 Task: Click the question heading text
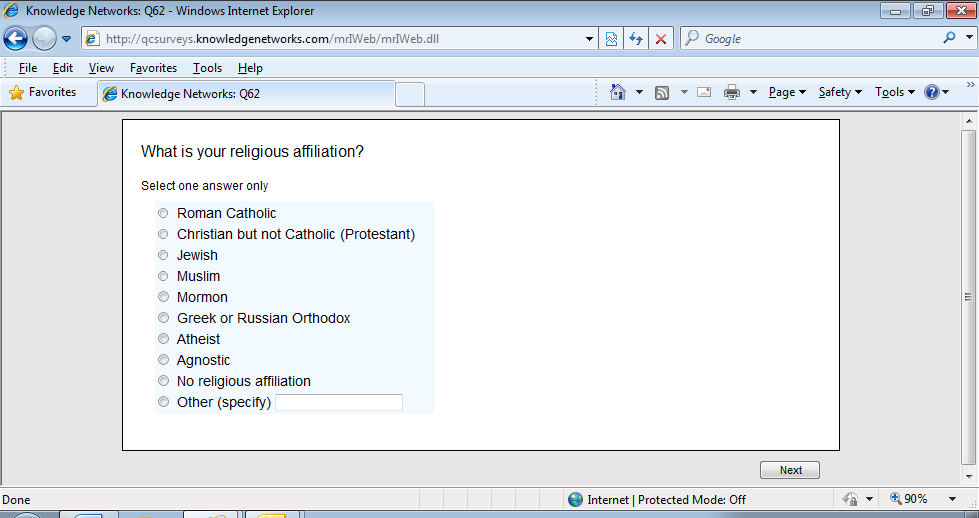pos(252,152)
